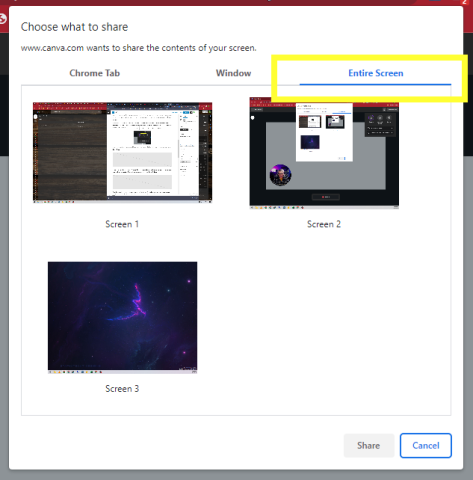This screenshot has width=473, height=480.
Task: Click the www.canva.com permission message text
Action: pyautogui.click(x=139, y=48)
